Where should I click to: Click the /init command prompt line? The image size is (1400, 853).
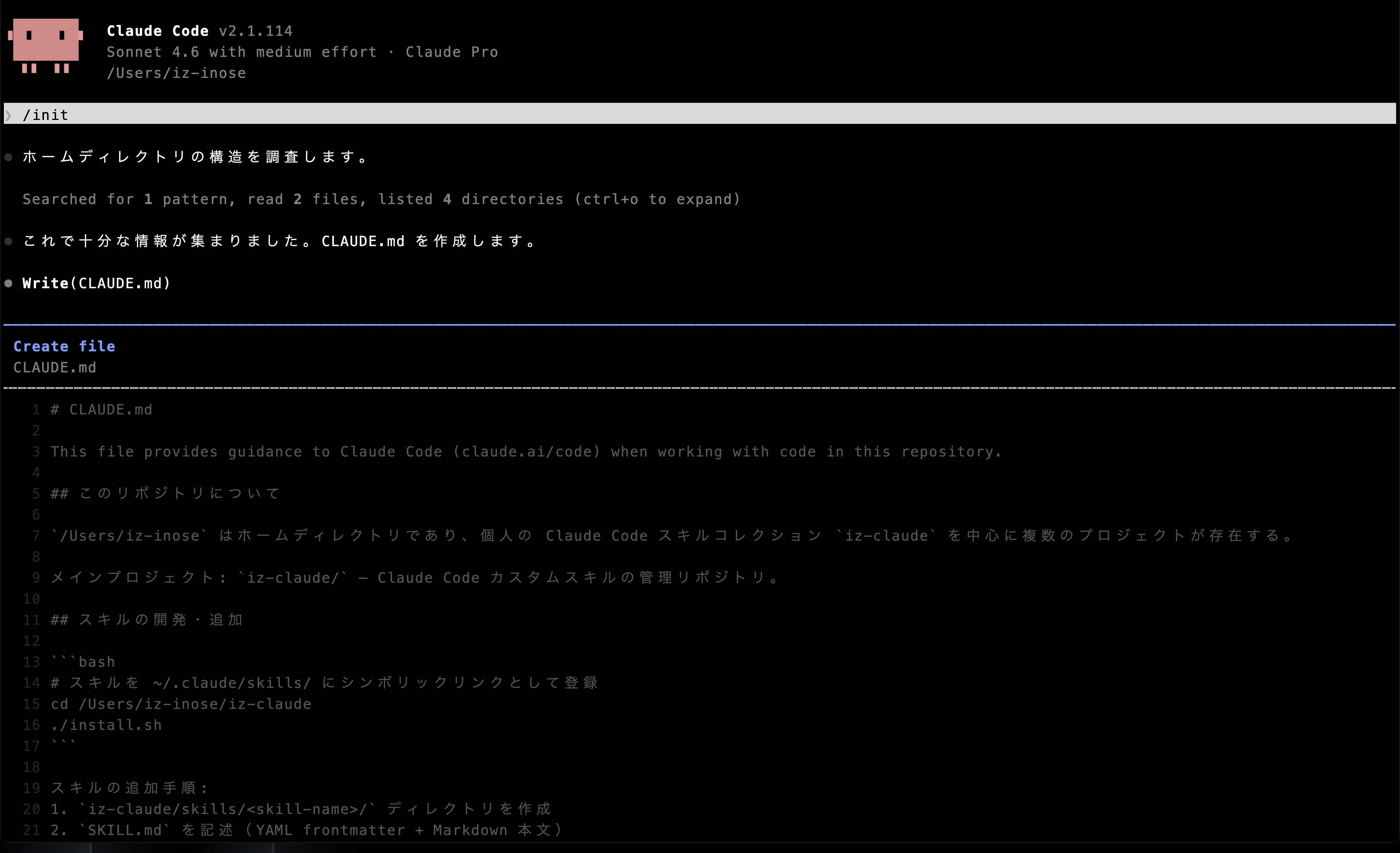click(700, 114)
